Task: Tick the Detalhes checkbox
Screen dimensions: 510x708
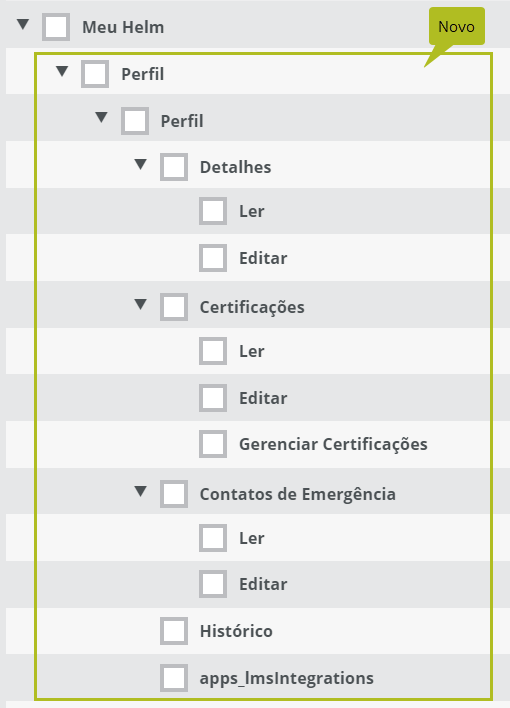Action: click(x=174, y=167)
